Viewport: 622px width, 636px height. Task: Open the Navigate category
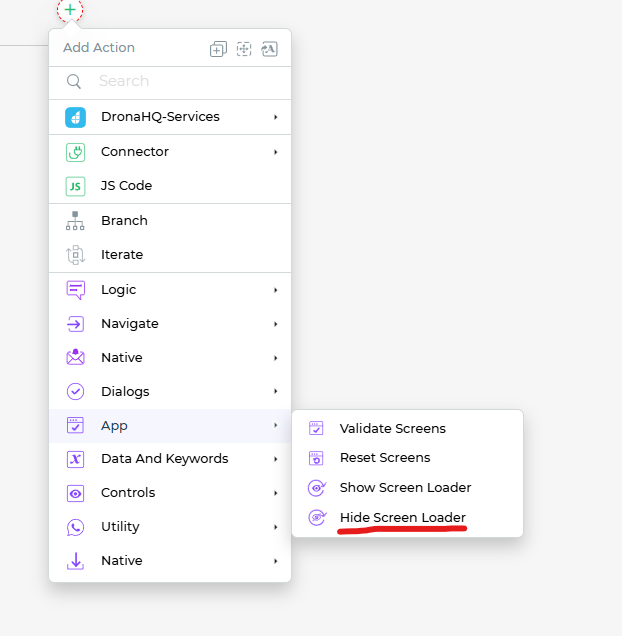(170, 324)
